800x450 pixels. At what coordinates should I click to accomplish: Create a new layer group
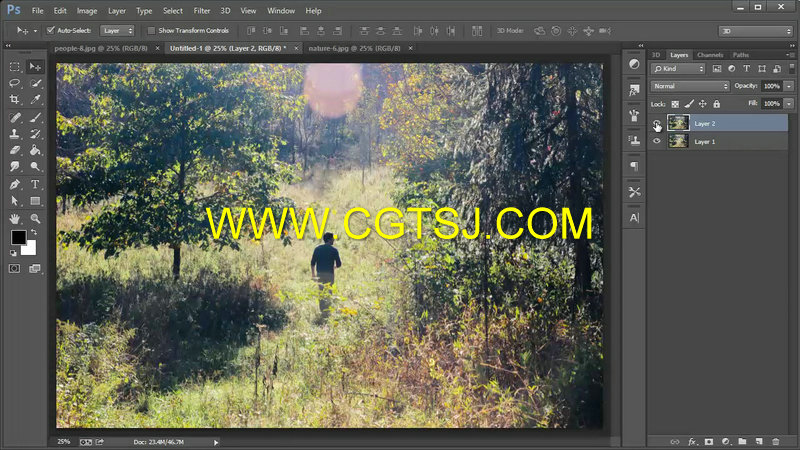click(x=742, y=441)
